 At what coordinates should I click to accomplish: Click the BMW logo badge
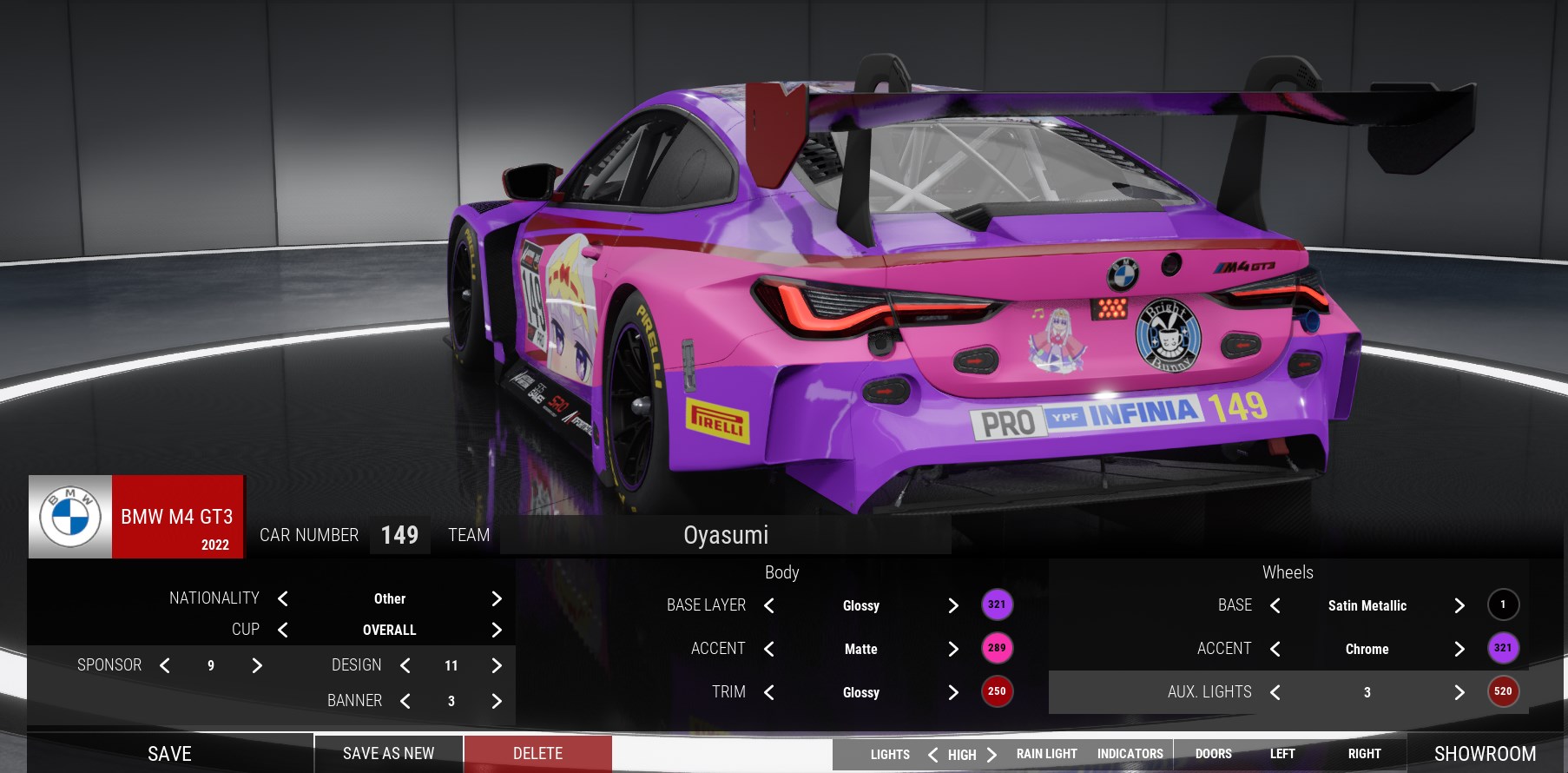(x=70, y=517)
